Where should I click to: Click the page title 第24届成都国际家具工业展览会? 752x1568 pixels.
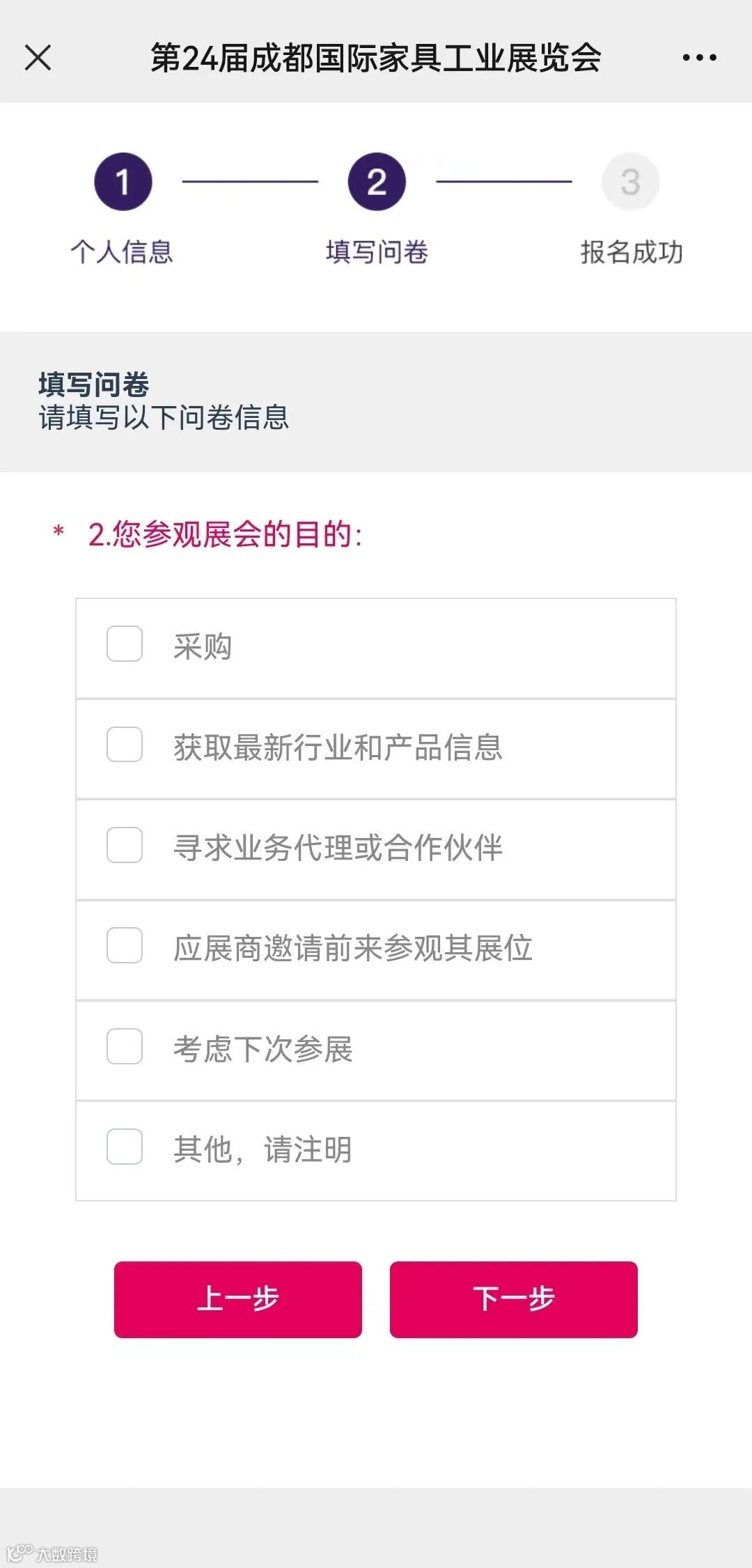(x=376, y=58)
